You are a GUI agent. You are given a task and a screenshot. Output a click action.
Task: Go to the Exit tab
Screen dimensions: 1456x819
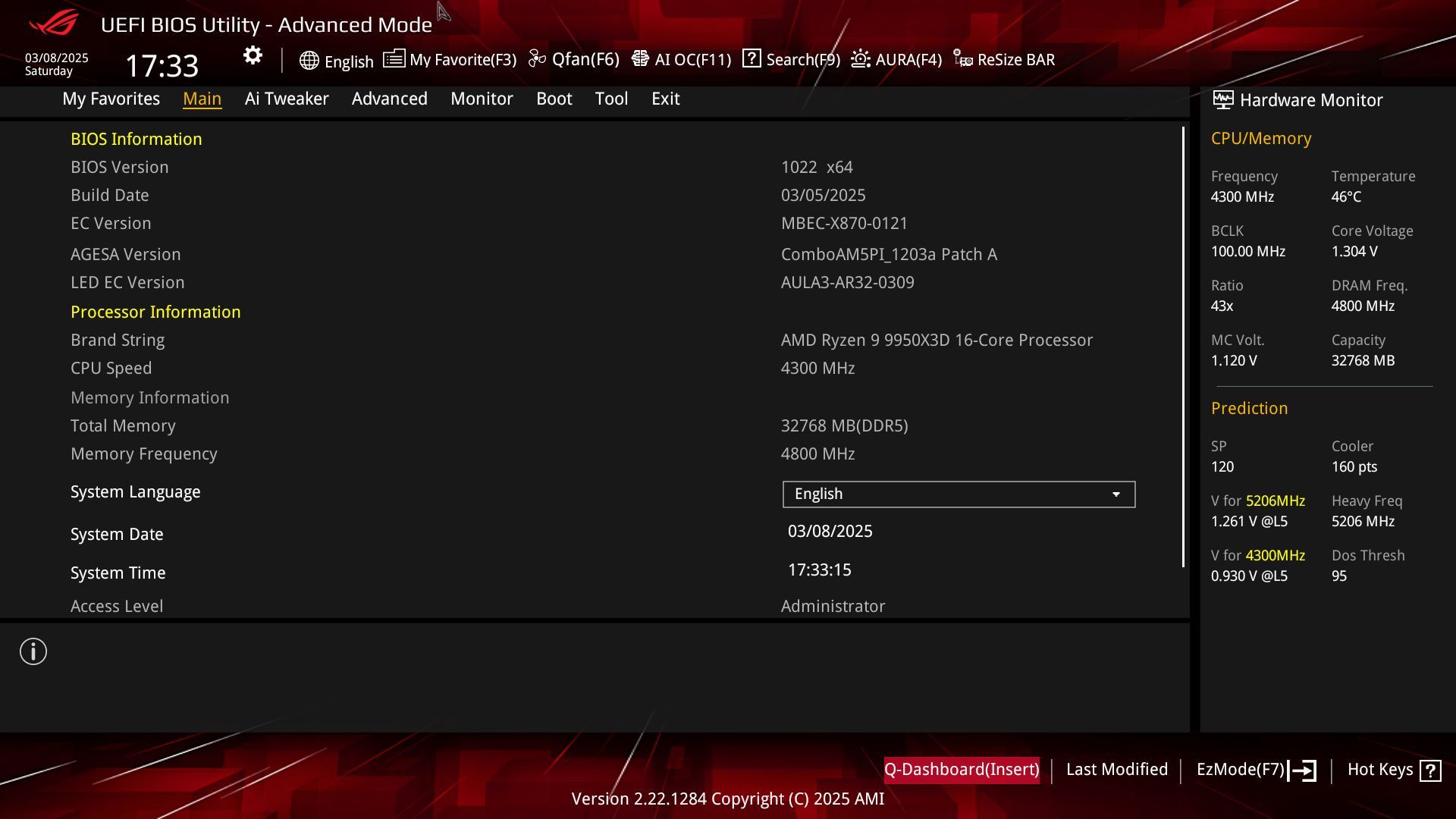point(666,99)
